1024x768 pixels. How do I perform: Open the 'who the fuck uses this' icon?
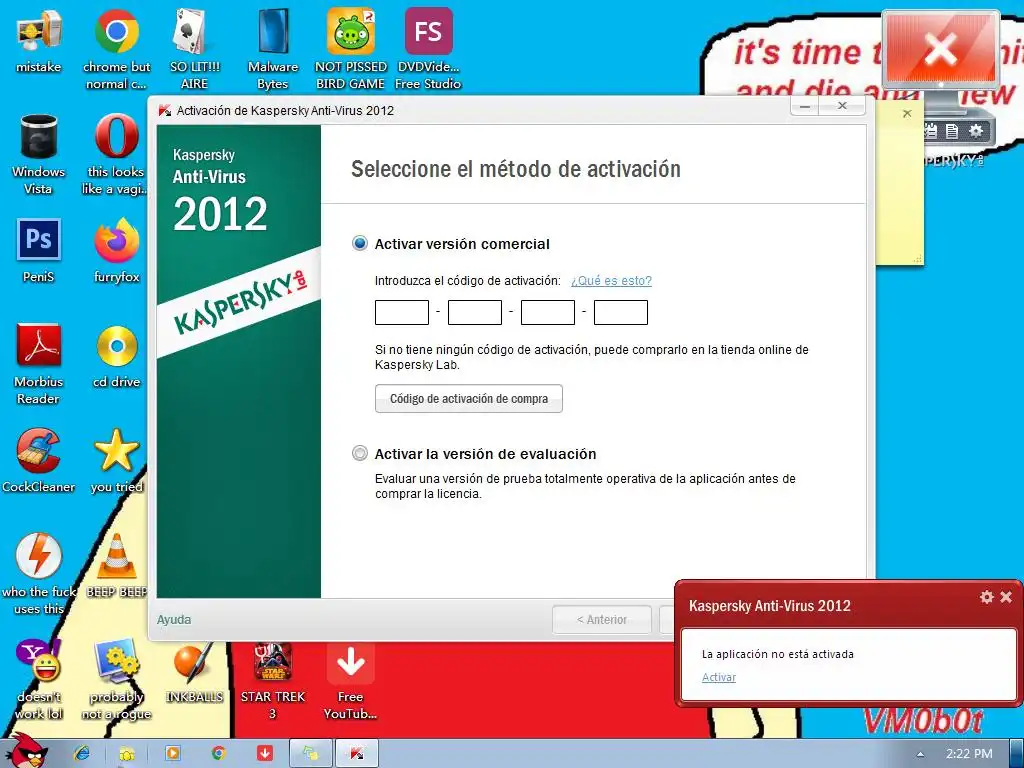point(39,574)
